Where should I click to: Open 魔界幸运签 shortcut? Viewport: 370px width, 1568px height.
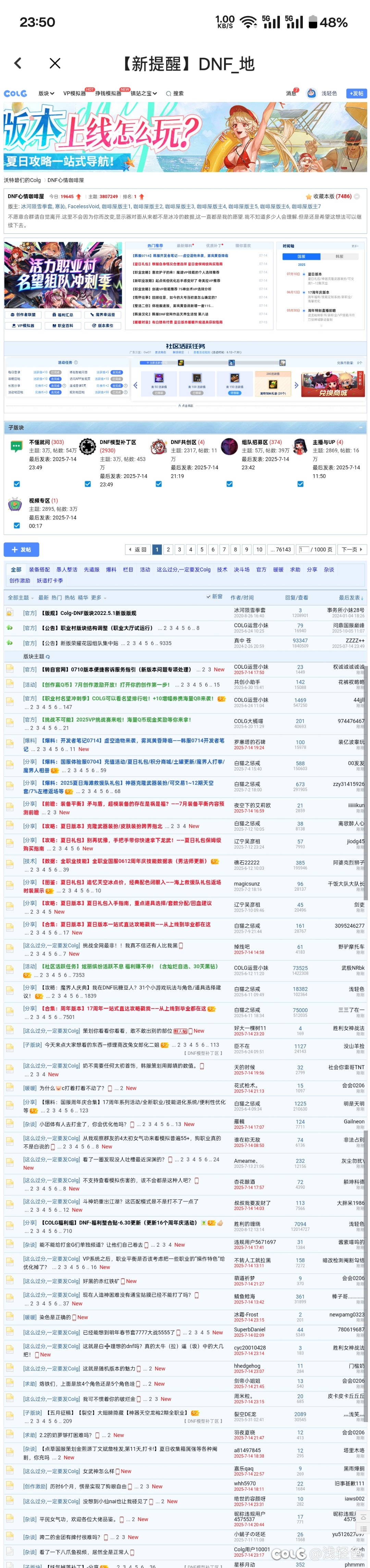click(103, 315)
